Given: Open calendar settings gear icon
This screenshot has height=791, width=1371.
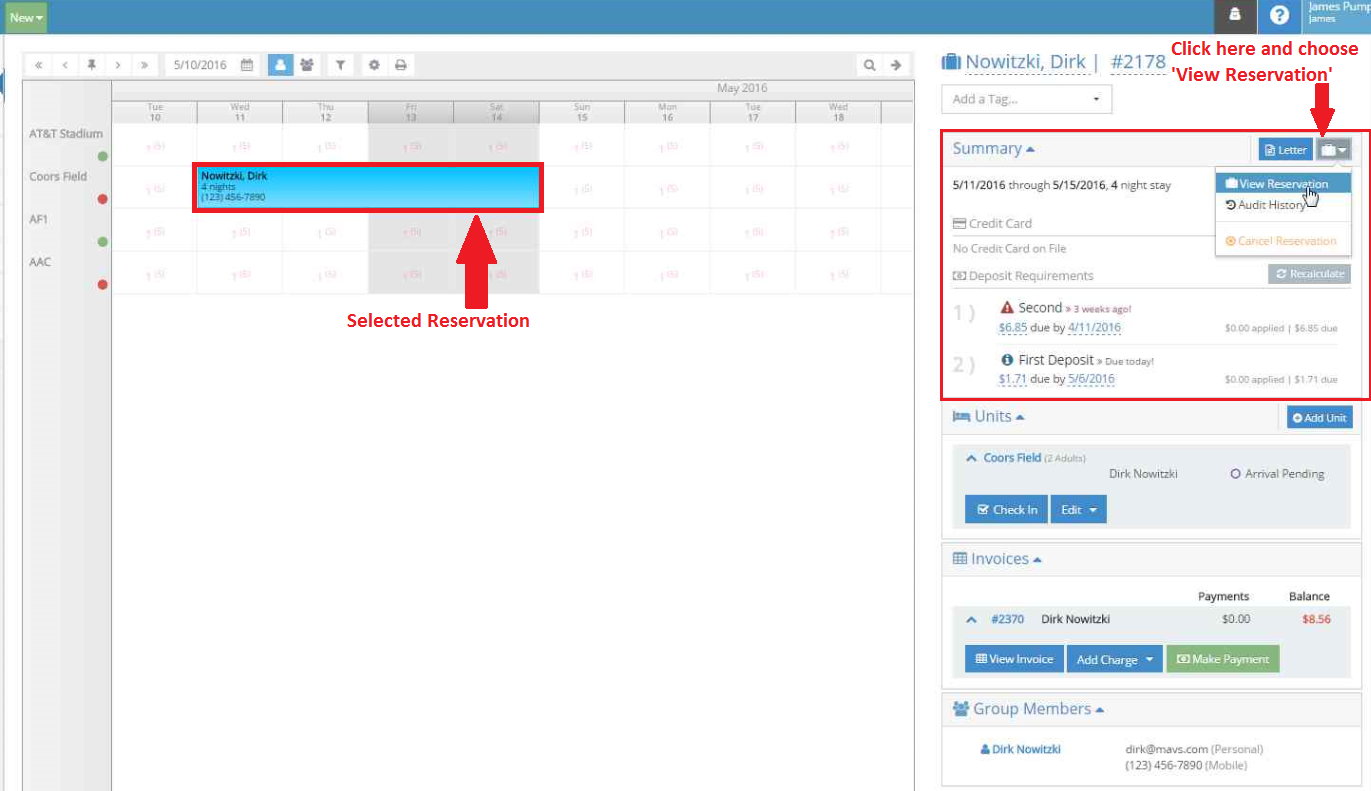Looking at the screenshot, I should tap(374, 65).
